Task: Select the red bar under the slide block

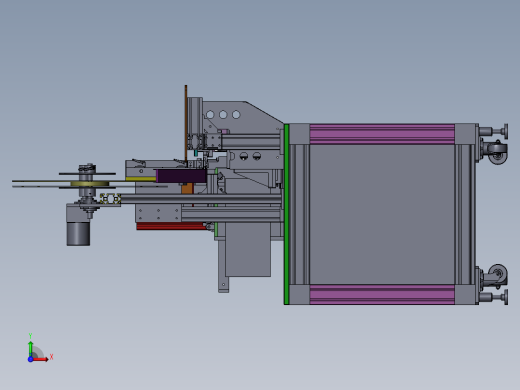Action: pos(171,226)
